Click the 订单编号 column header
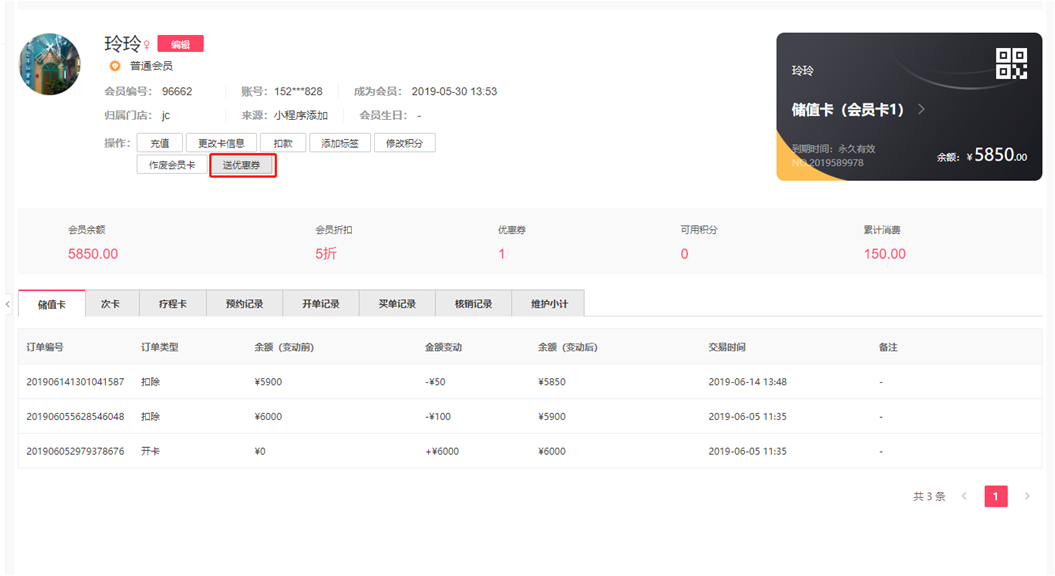The image size is (1055, 576). [45, 347]
